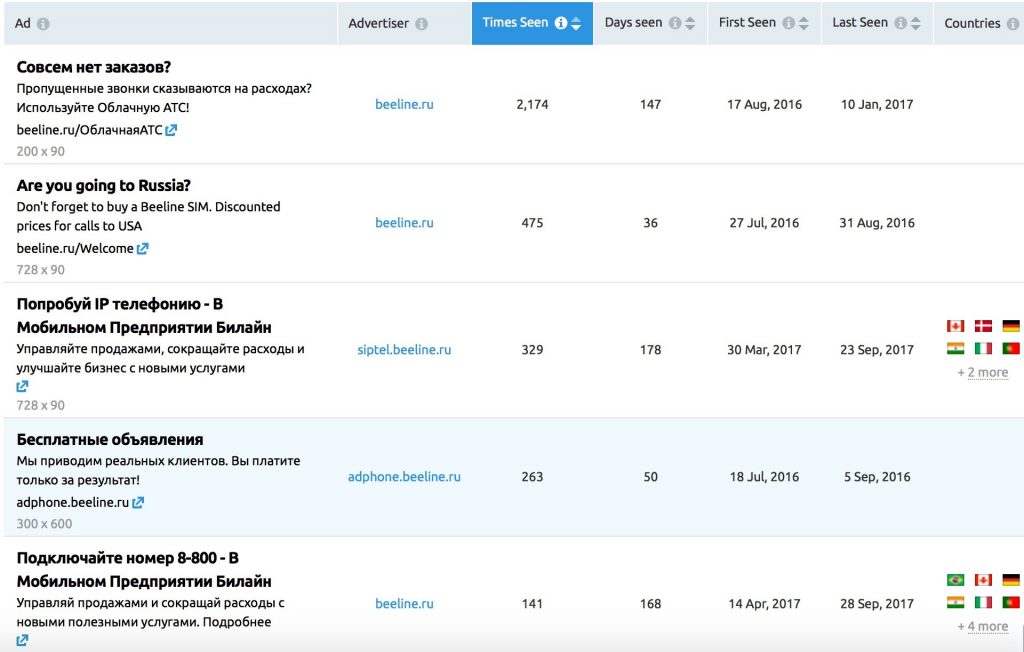Toggle sort arrows on Times Seen column
Image resolution: width=1024 pixels, height=652 pixels.
(576, 24)
